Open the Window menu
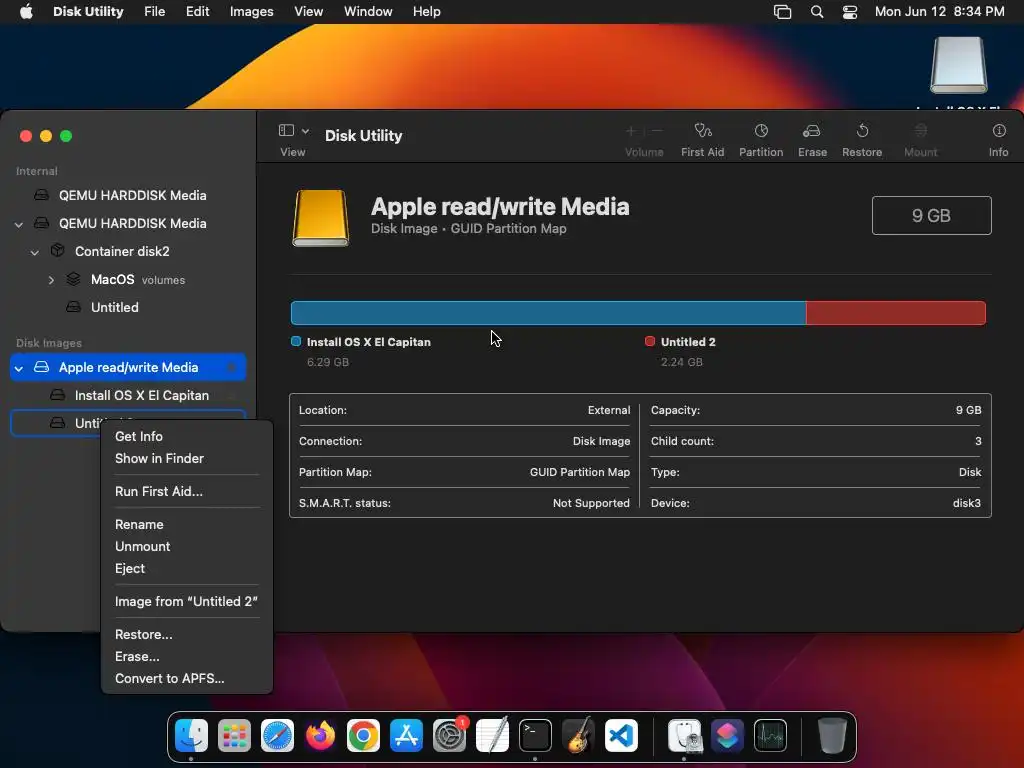The image size is (1024, 768). tap(368, 12)
